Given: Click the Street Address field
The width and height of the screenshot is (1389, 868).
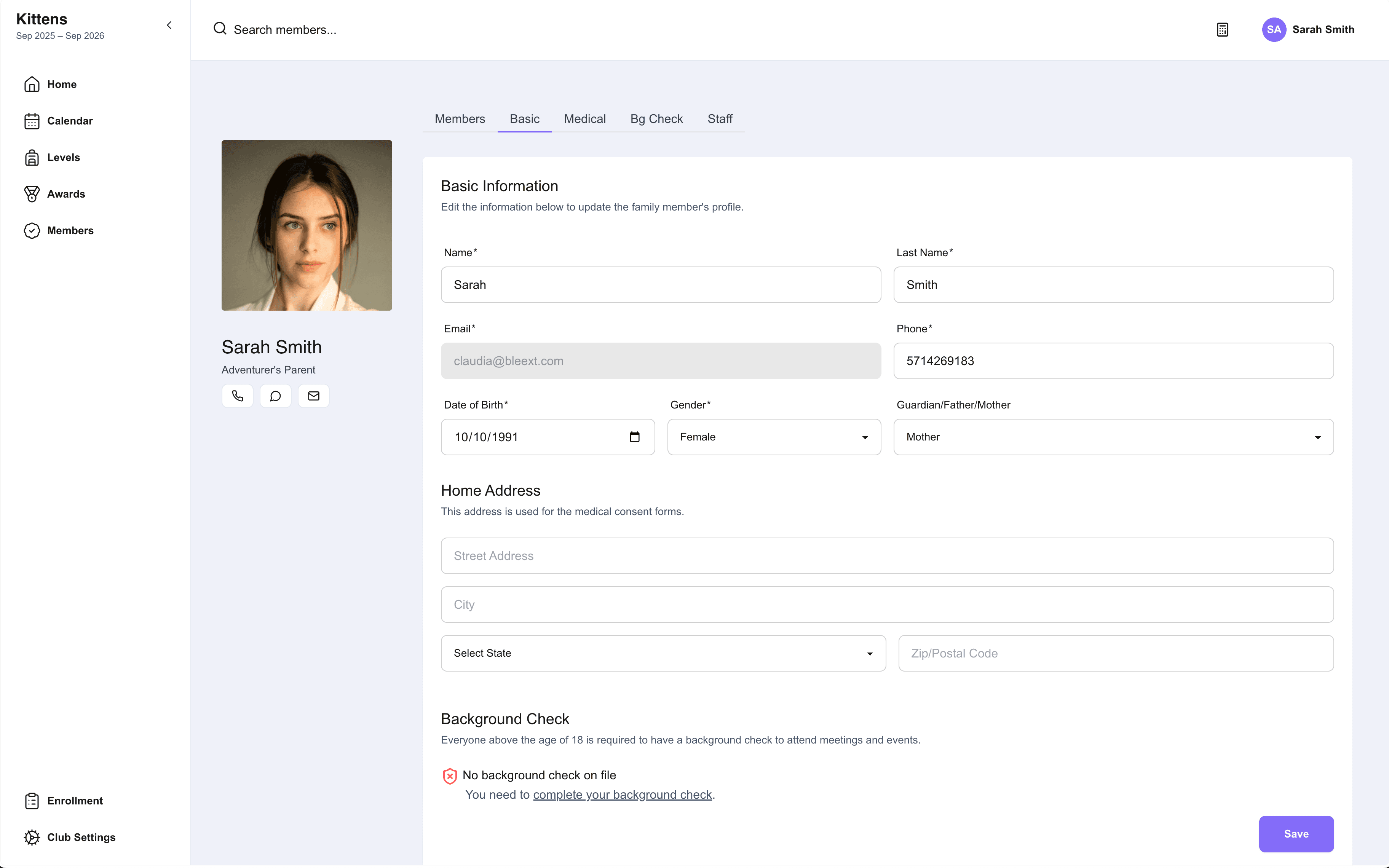Looking at the screenshot, I should point(887,556).
